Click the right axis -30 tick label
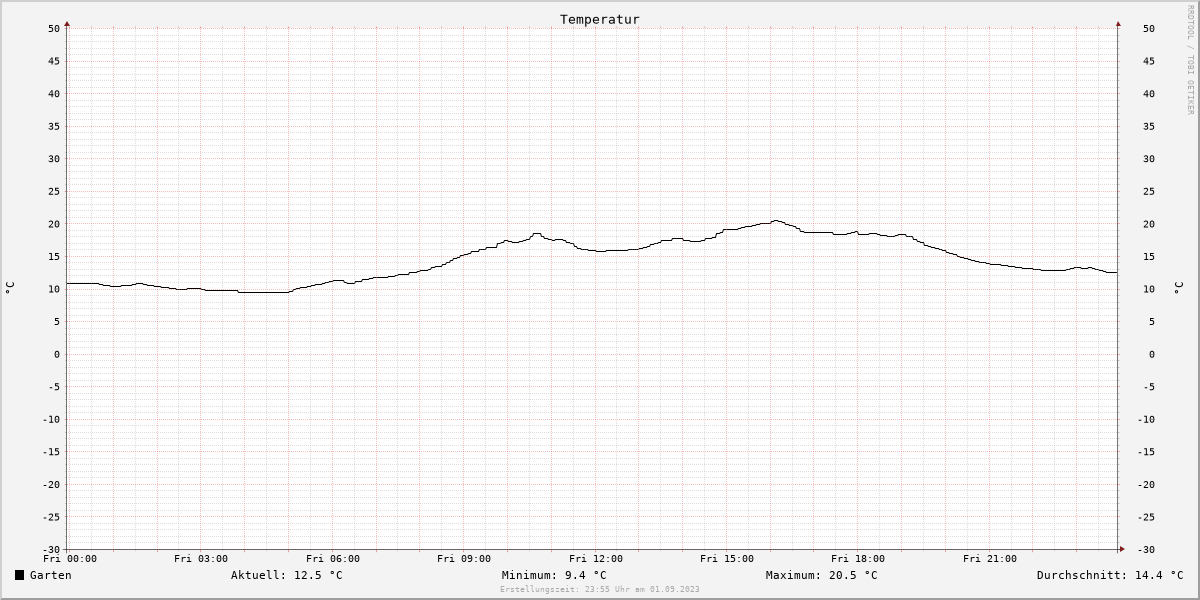Viewport: 1200px width, 600px height. [x=1146, y=549]
